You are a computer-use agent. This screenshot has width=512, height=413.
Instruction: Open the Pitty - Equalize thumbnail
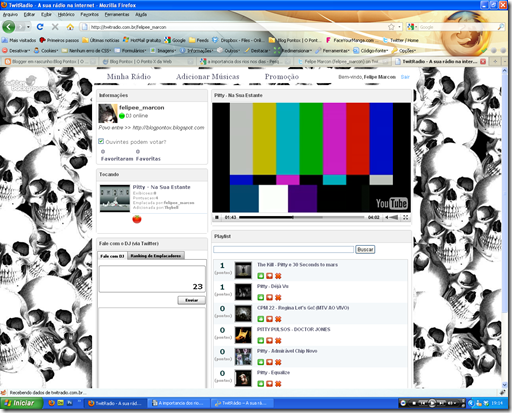click(x=243, y=378)
